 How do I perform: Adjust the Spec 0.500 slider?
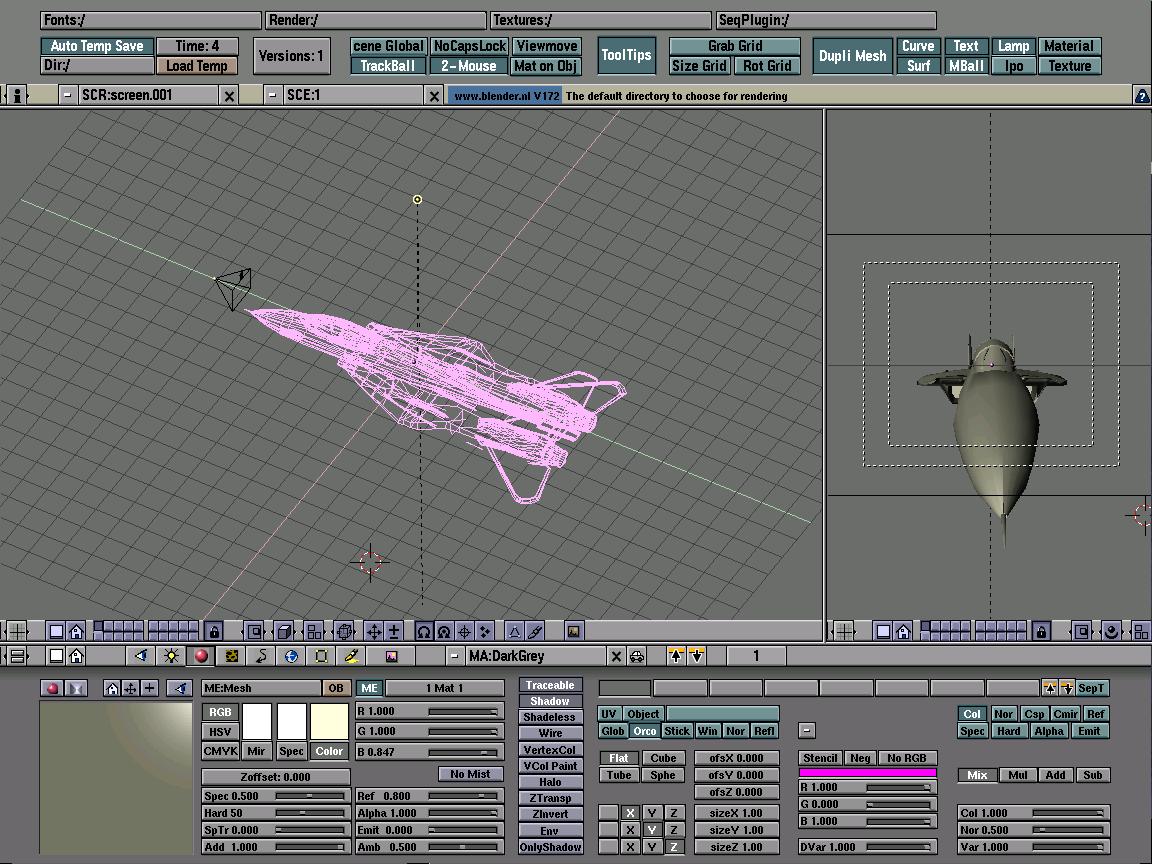click(x=276, y=796)
